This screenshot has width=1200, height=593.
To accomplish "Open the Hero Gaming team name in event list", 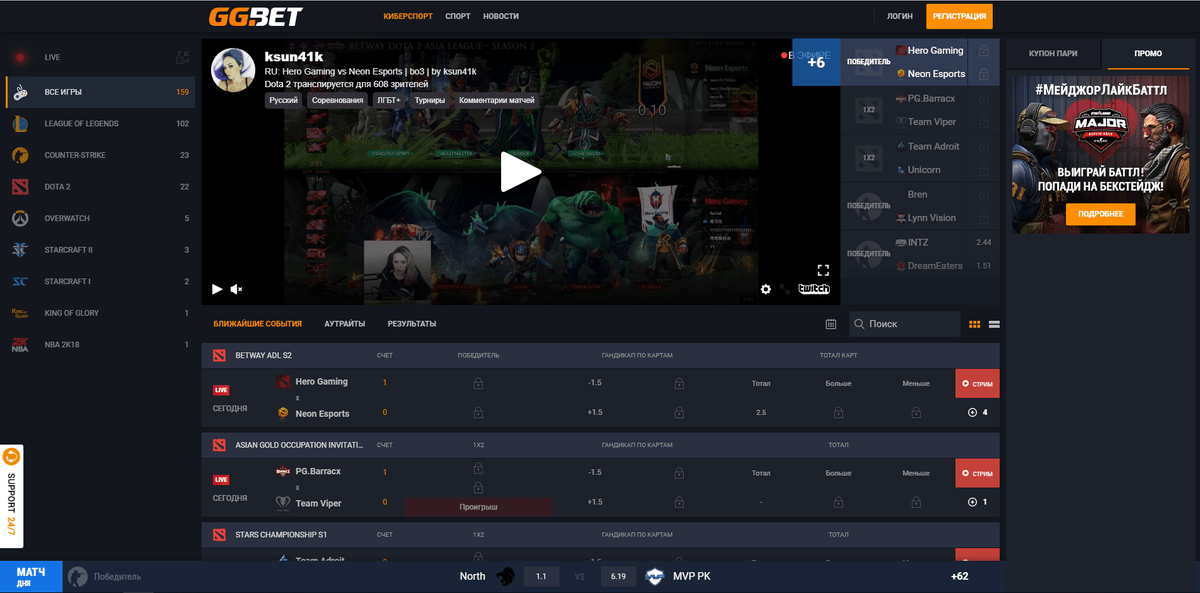I will click(322, 382).
